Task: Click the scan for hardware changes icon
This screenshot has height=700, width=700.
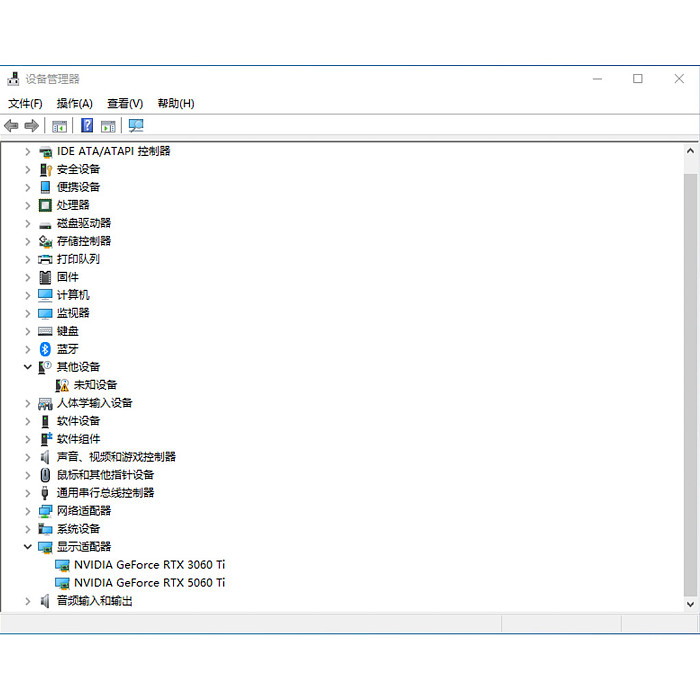Action: coord(136,125)
